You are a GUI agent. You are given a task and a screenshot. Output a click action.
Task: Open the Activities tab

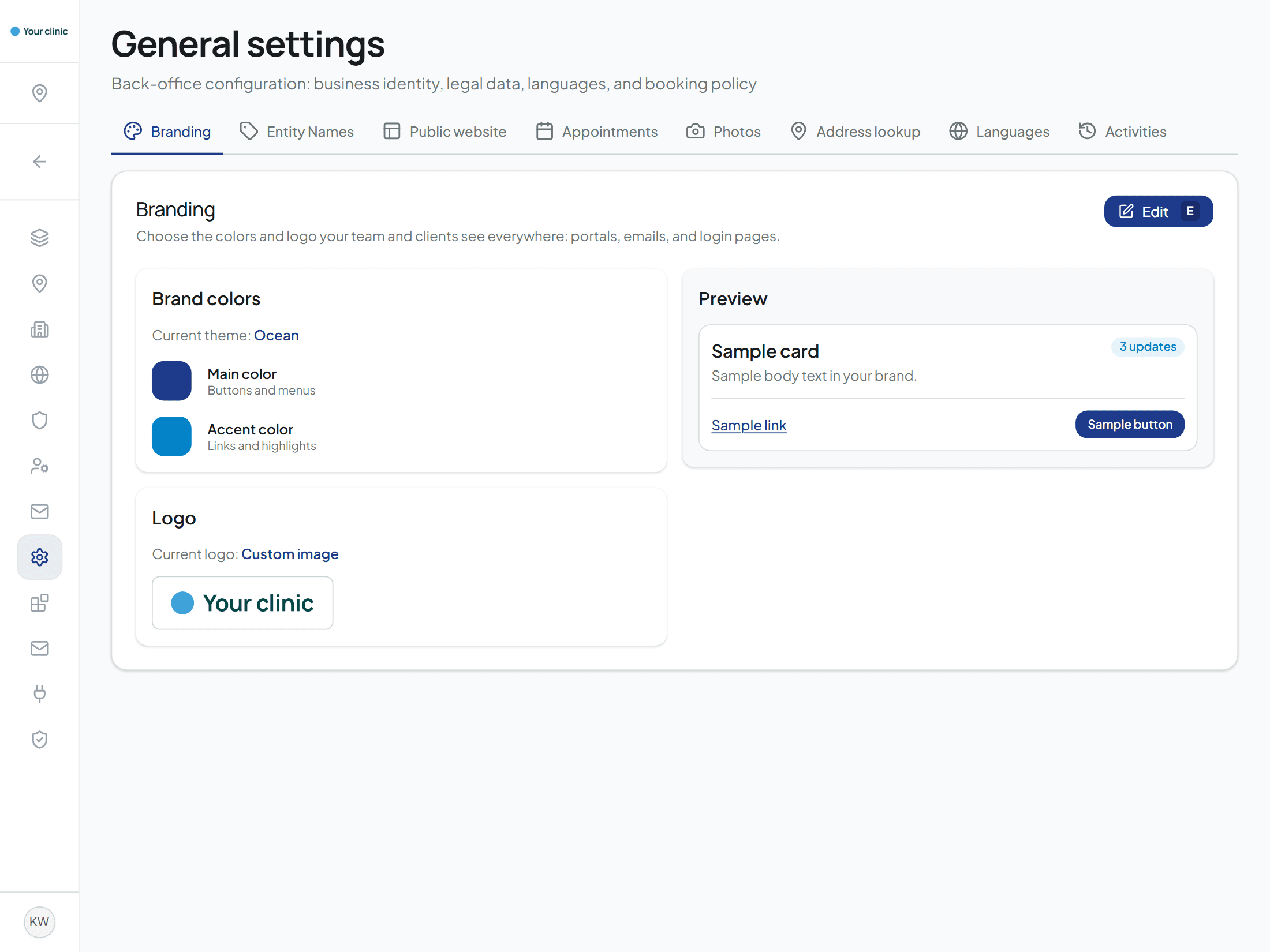(1122, 132)
